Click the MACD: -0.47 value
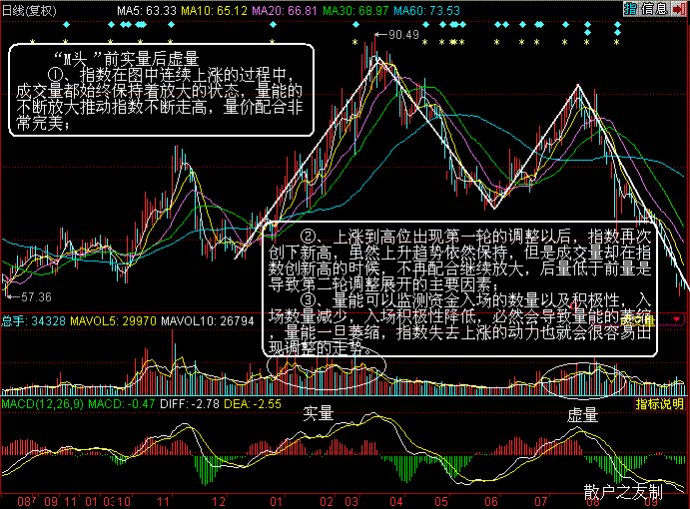This screenshot has width=690, height=509. [x=121, y=403]
